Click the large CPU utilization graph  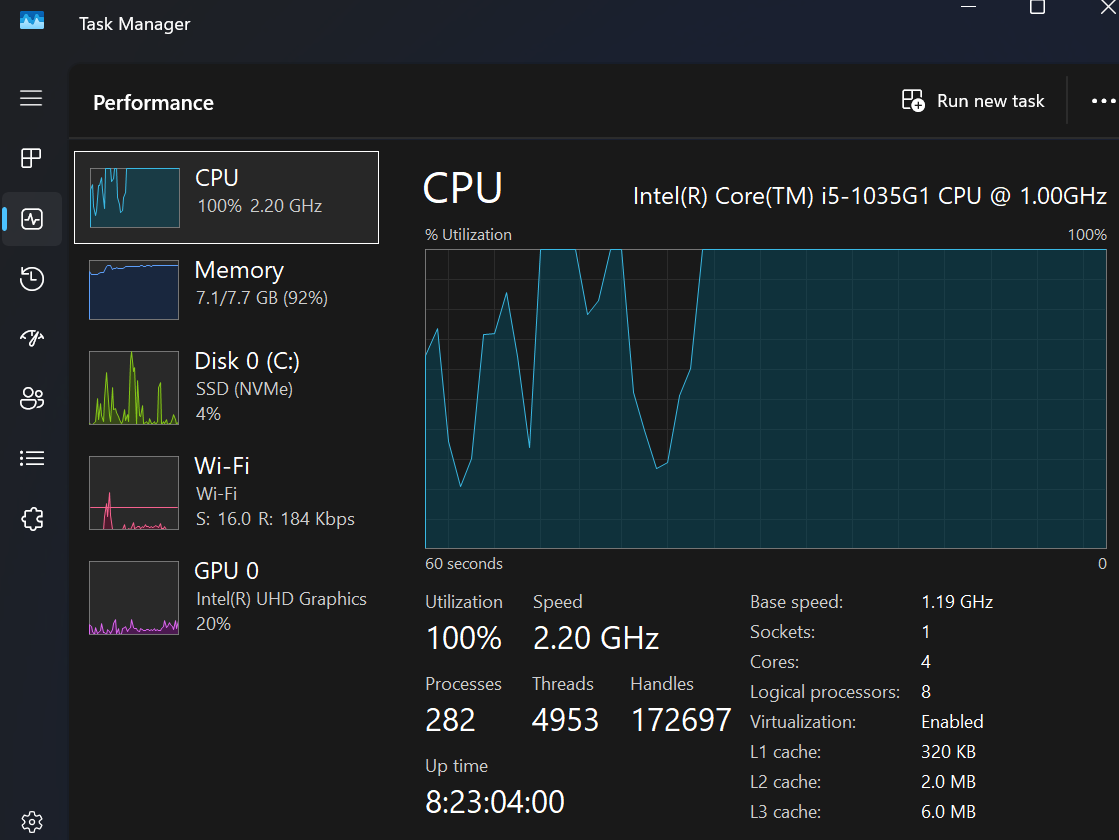(765, 398)
